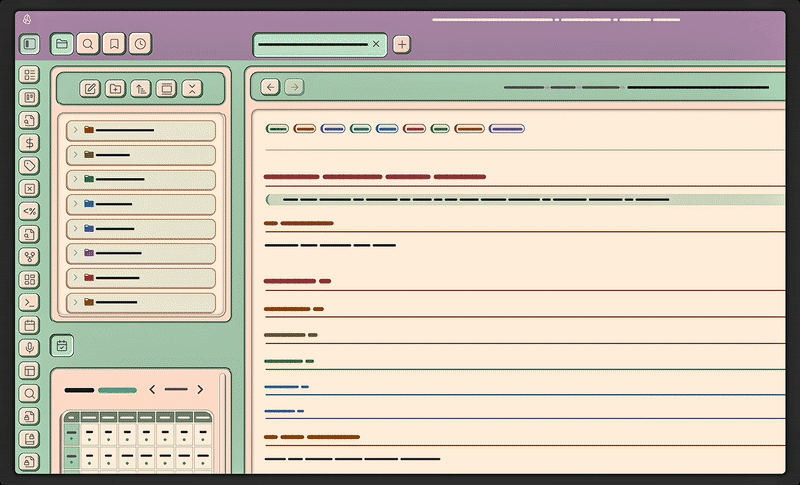Viewport: 800px width, 485px height.
Task: Click the stacked-window icon in explorer toolbar
Action: click(x=166, y=89)
